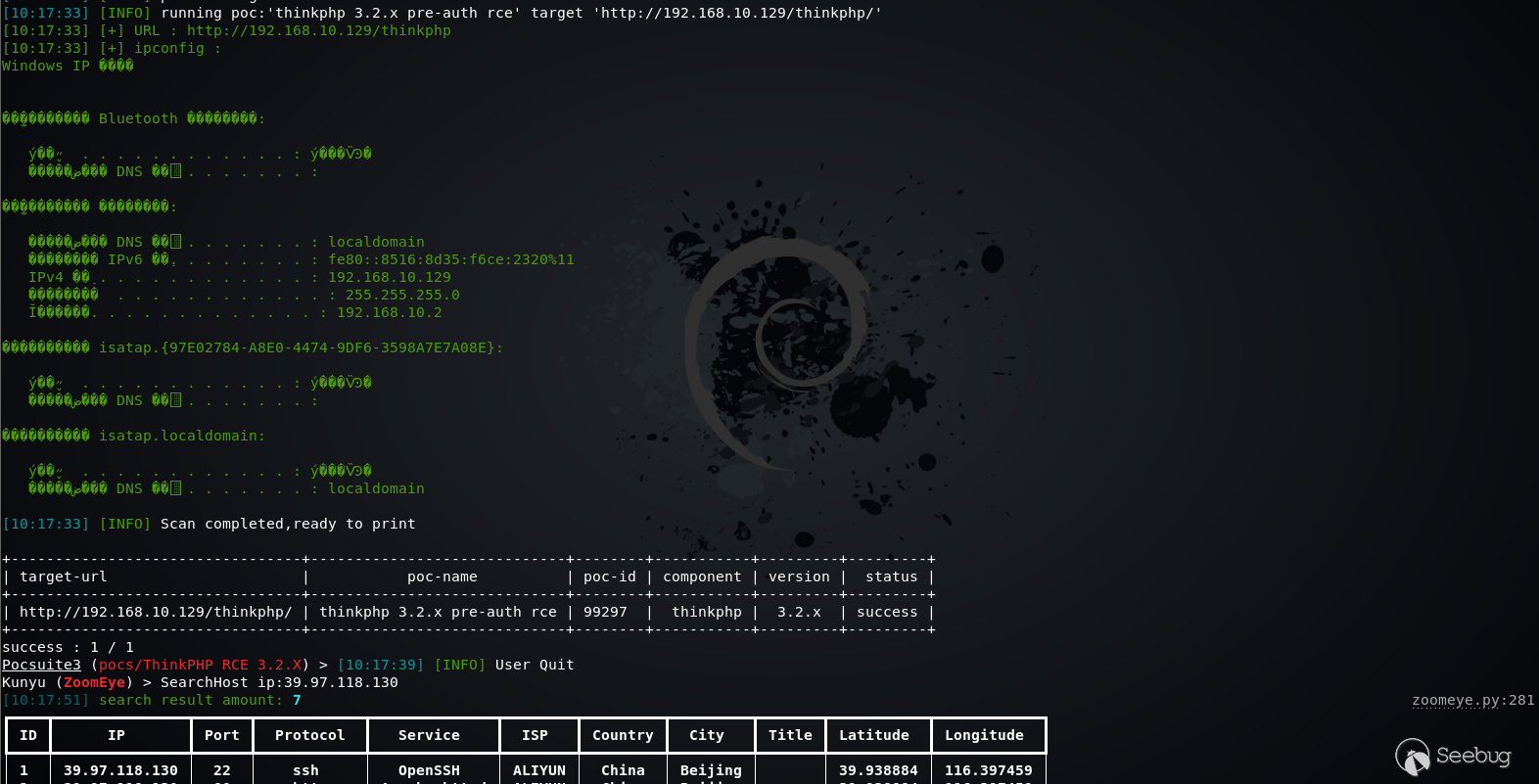
Task: Click the ALIYUN ISP cell in row 1
Action: point(539,770)
